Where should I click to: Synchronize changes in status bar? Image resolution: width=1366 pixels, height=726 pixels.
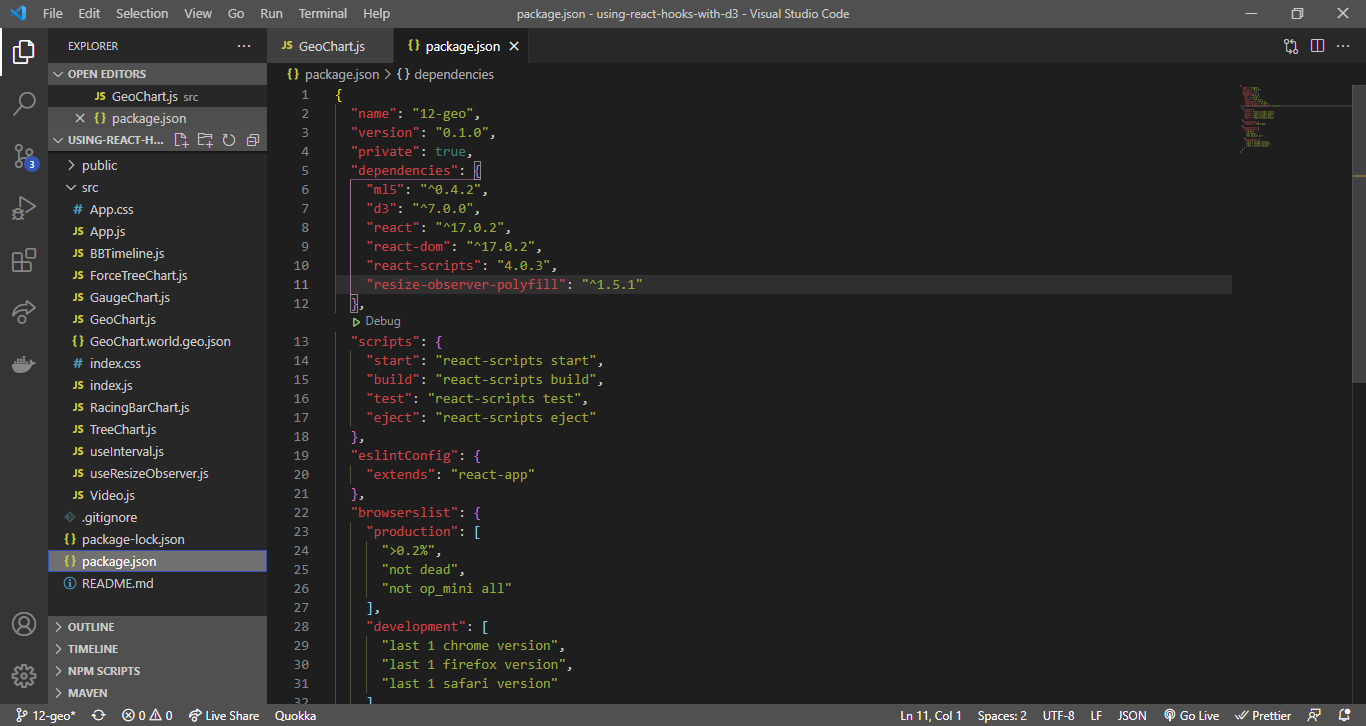tap(98, 715)
